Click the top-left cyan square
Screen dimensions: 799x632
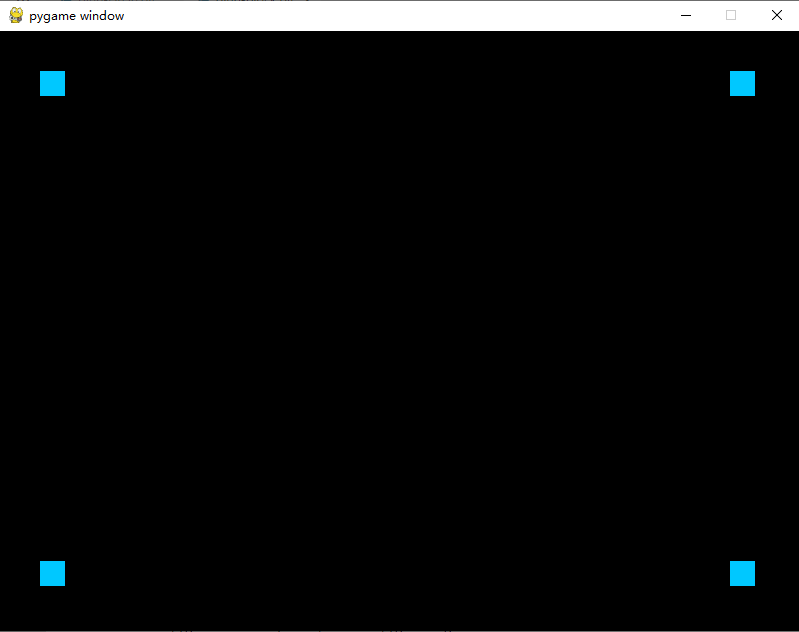click(52, 84)
